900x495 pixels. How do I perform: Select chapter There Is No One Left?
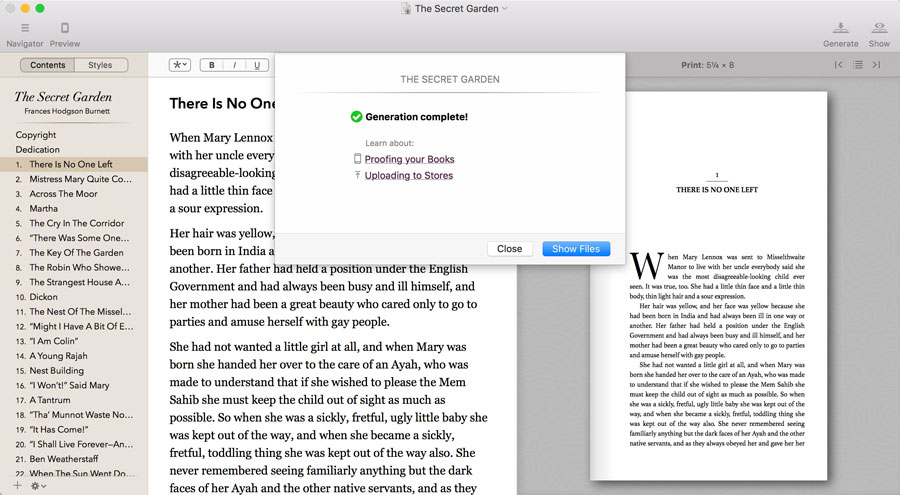(x=73, y=164)
